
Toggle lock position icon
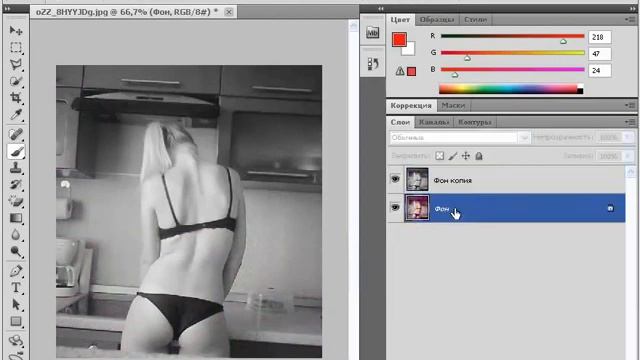click(466, 156)
